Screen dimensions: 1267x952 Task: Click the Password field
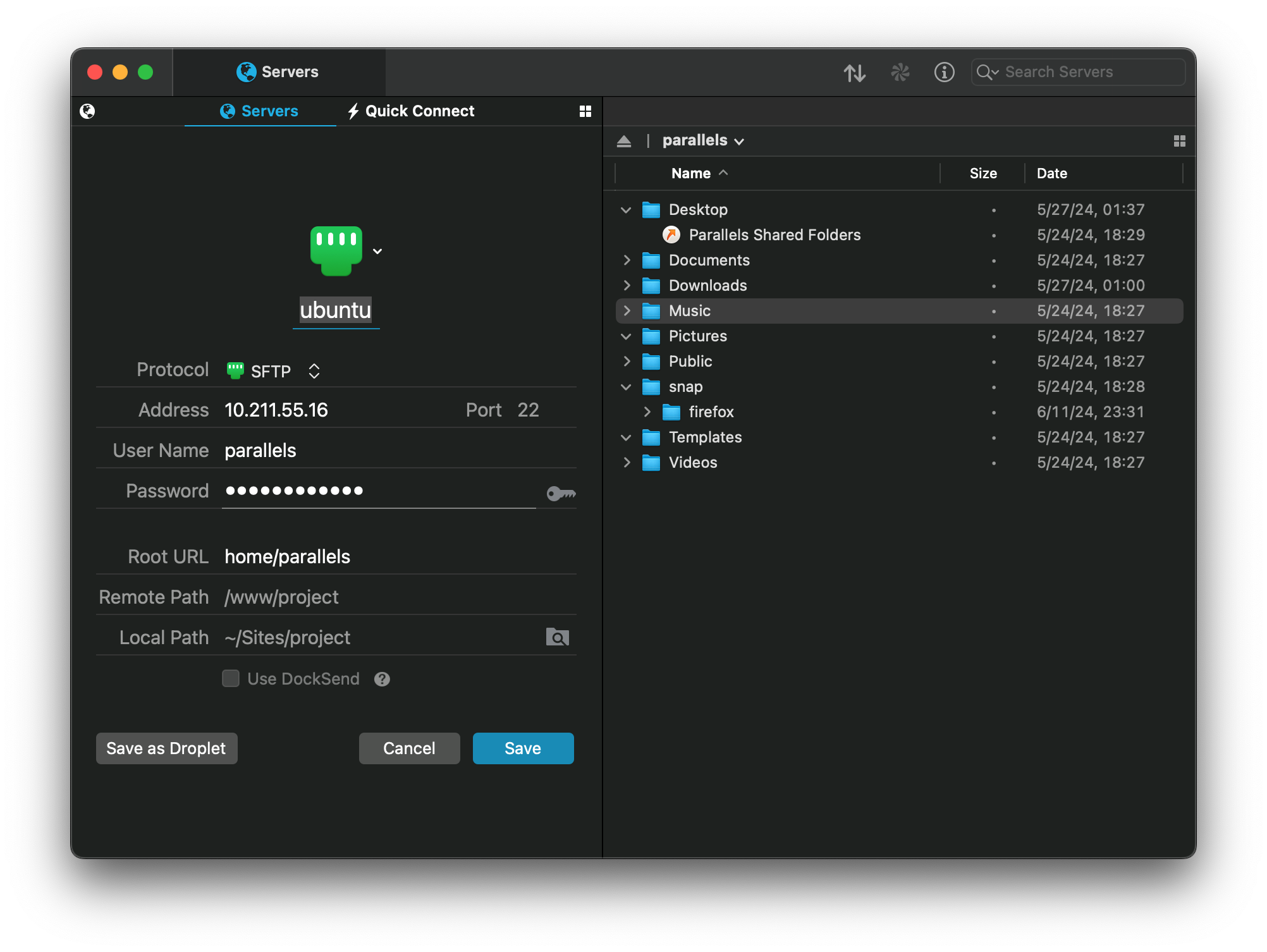[x=379, y=491]
